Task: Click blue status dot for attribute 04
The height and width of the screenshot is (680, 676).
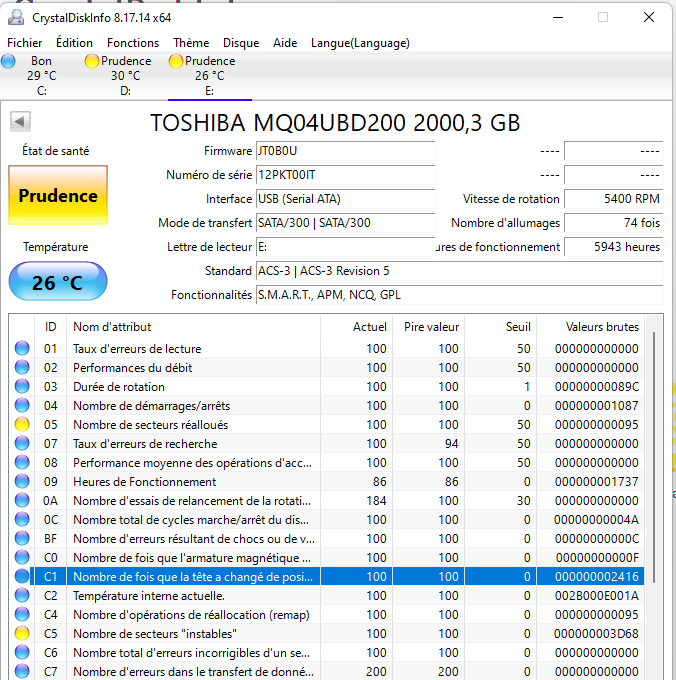Action: pos(22,405)
